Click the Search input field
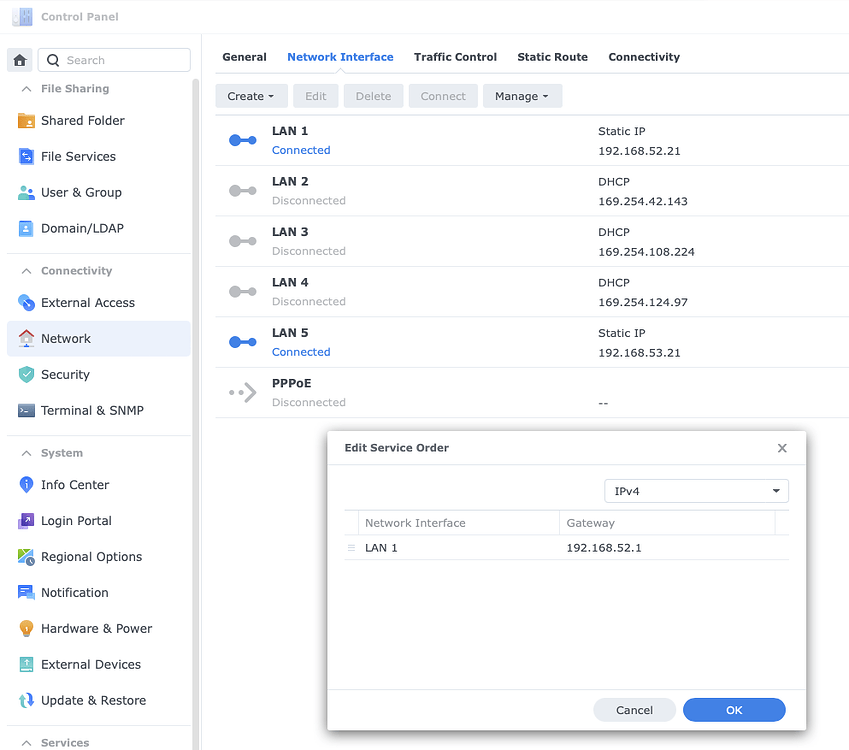 click(114, 60)
